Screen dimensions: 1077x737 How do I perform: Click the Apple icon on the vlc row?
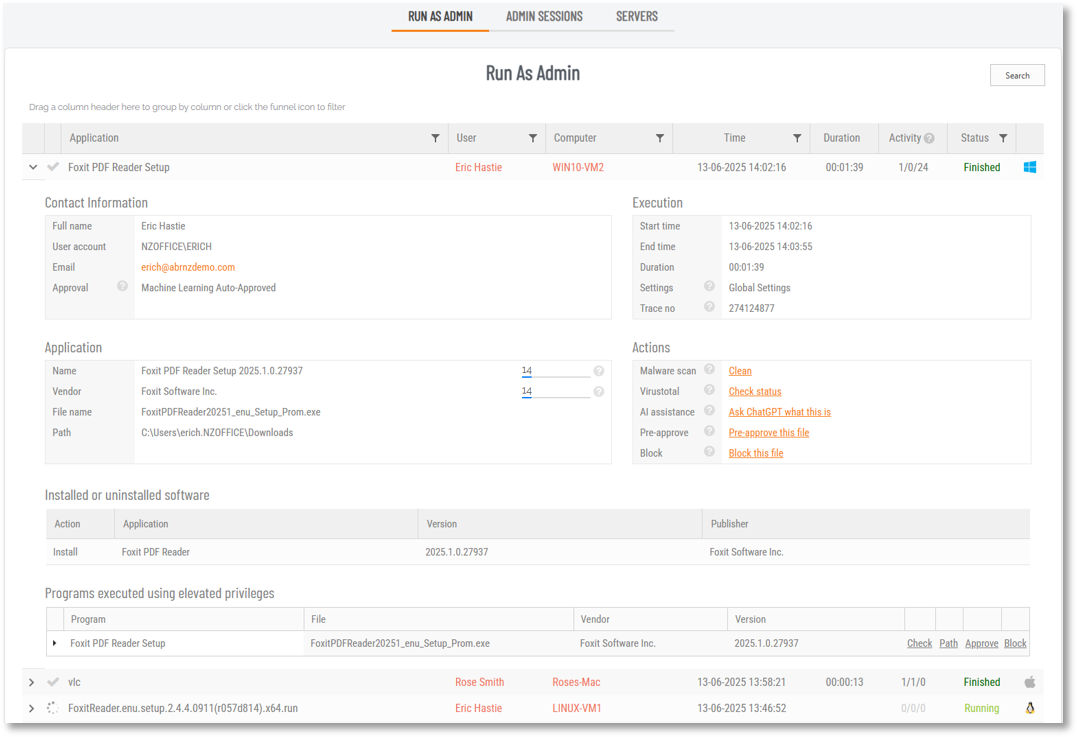(x=1030, y=682)
